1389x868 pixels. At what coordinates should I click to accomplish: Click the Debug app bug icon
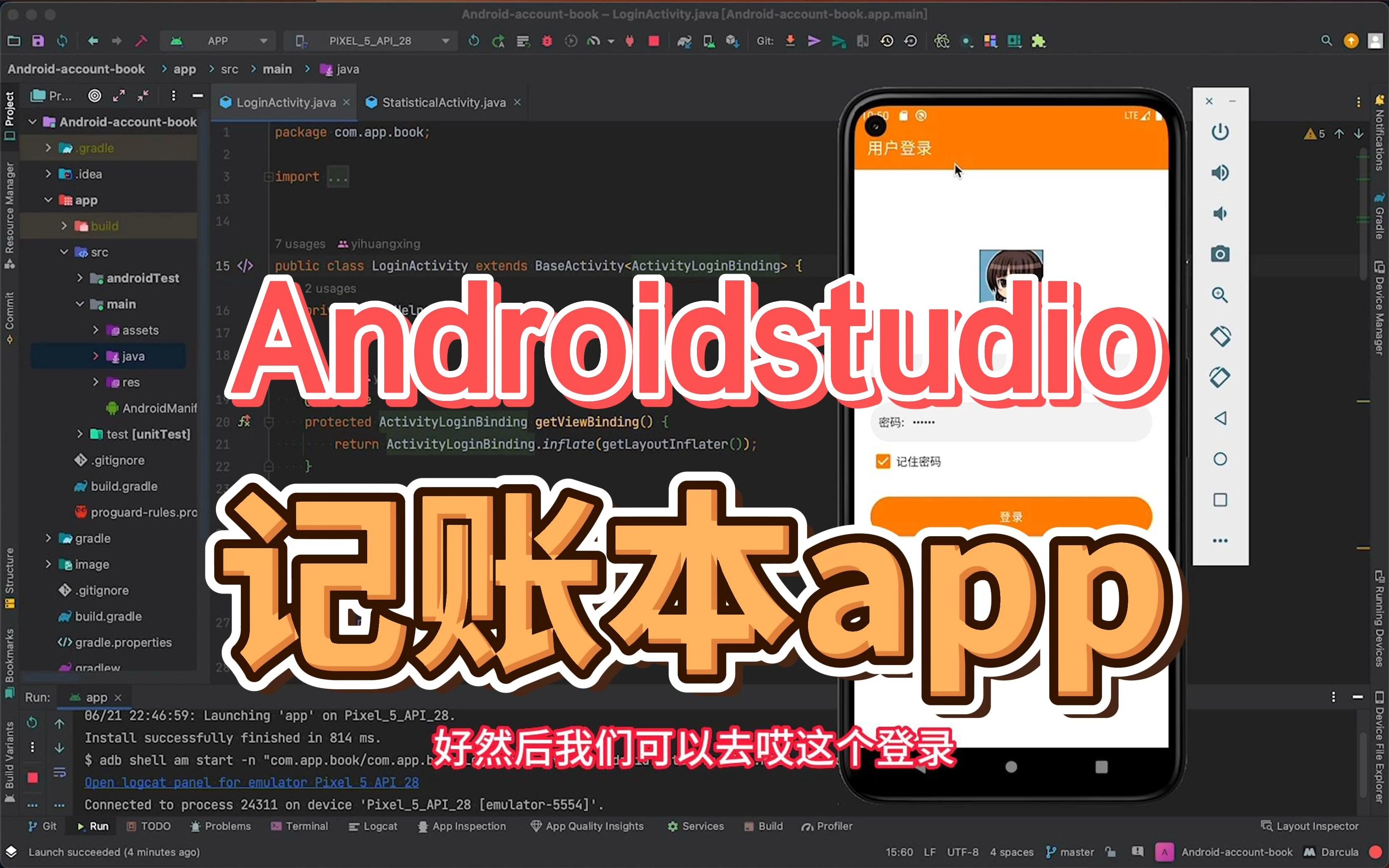547,41
